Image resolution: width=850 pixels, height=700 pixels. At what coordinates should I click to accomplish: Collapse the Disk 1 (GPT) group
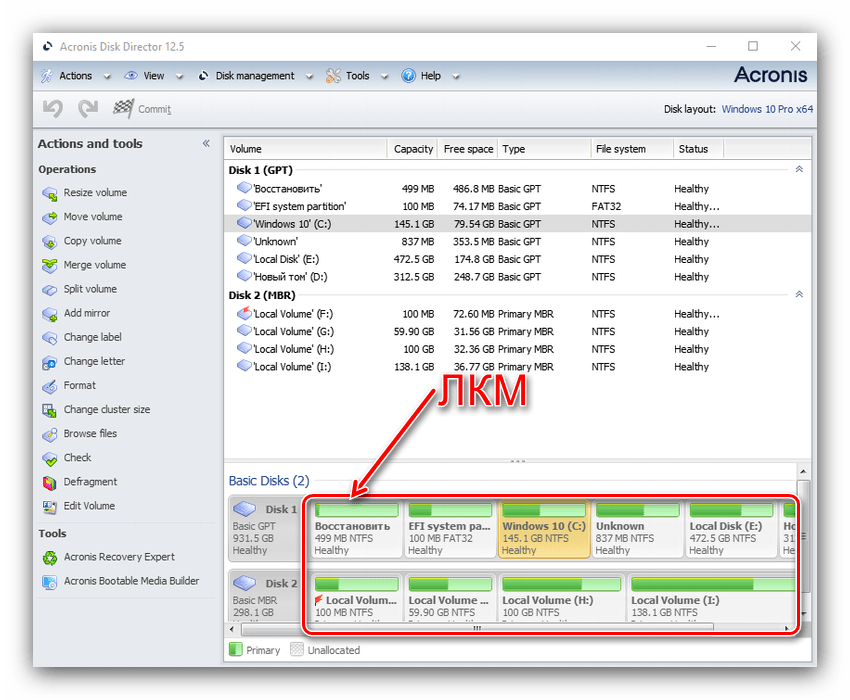tap(798, 170)
